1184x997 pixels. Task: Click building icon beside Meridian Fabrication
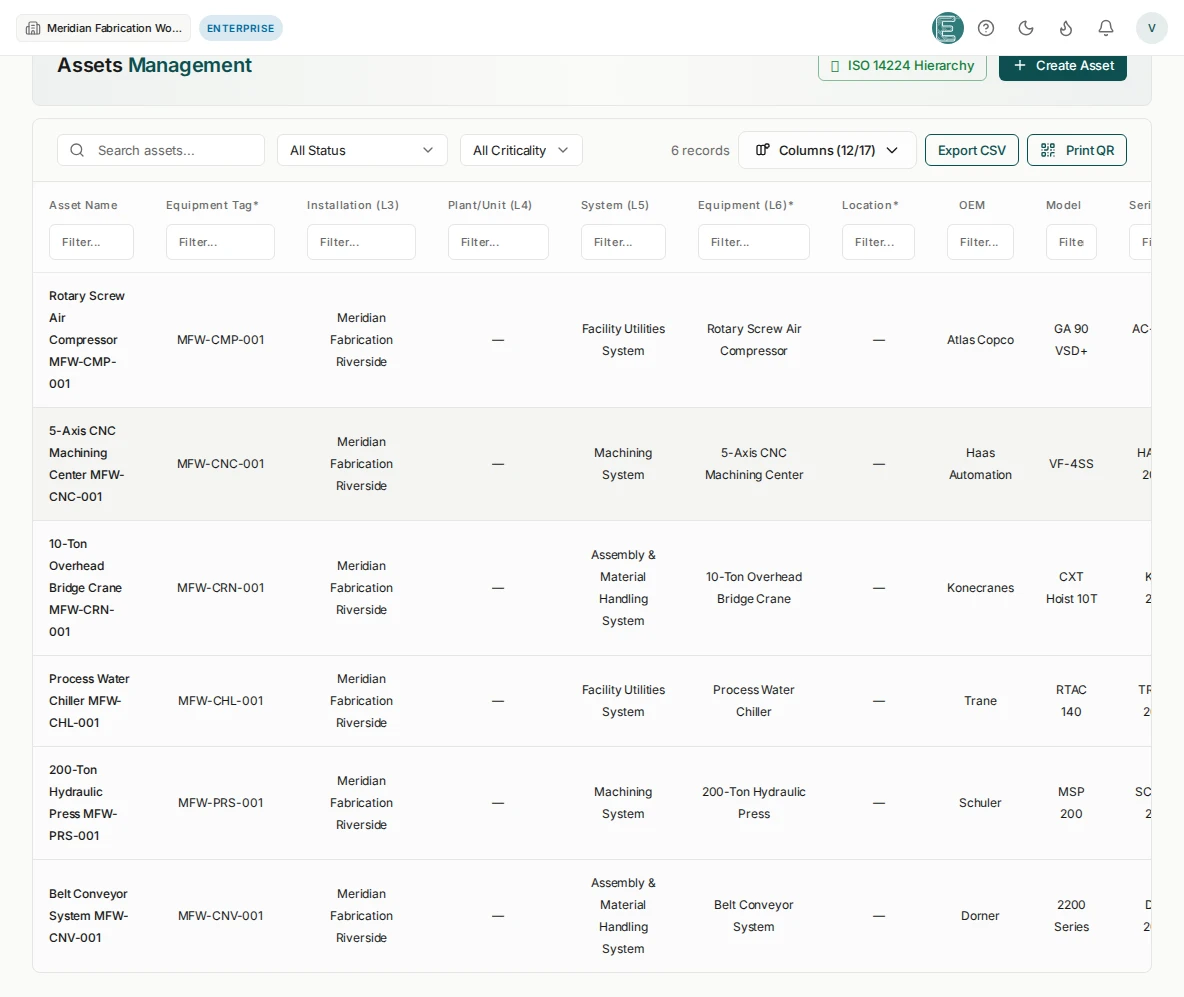pyautogui.click(x=32, y=28)
